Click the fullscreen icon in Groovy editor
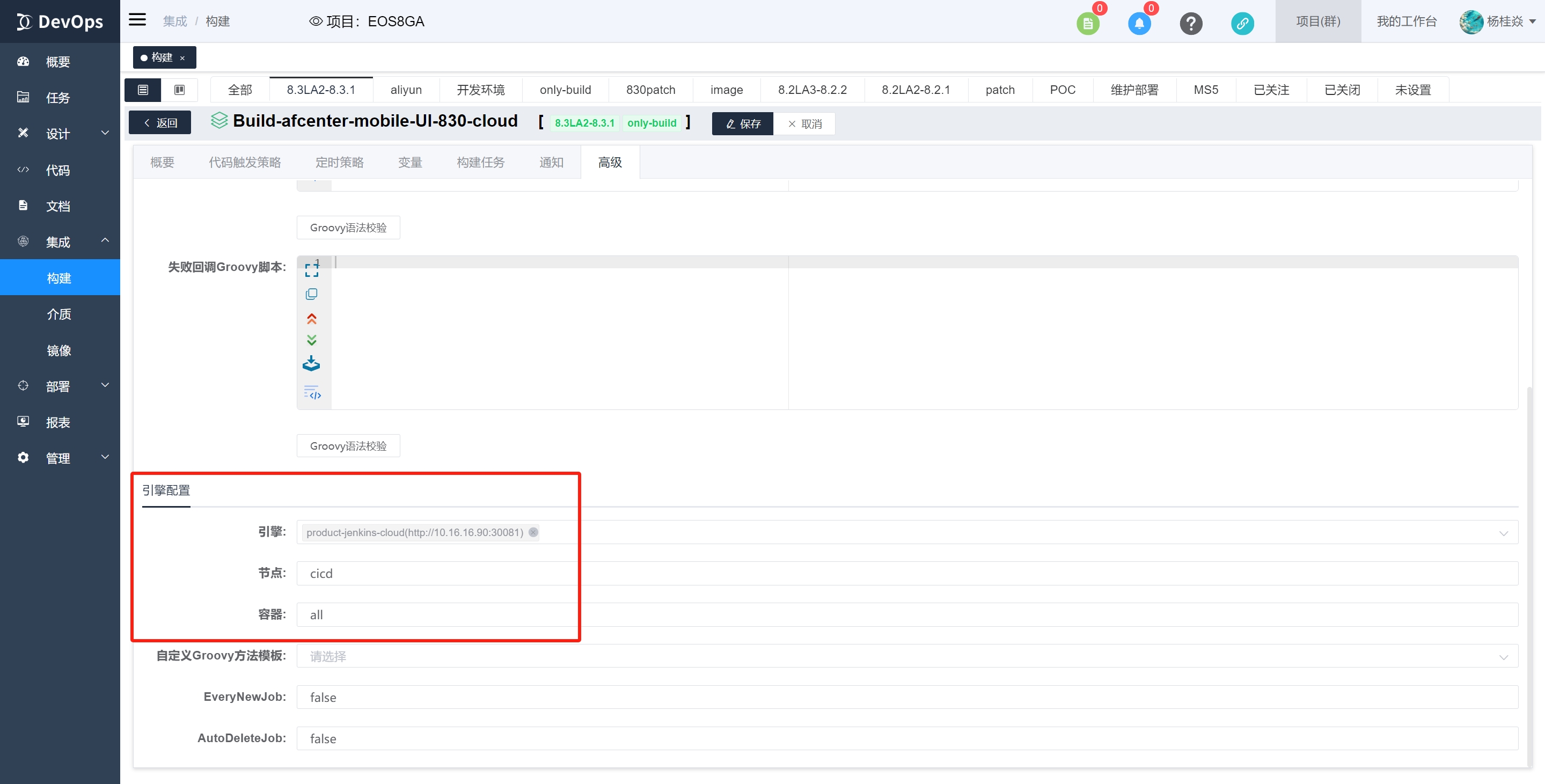 pyautogui.click(x=311, y=269)
